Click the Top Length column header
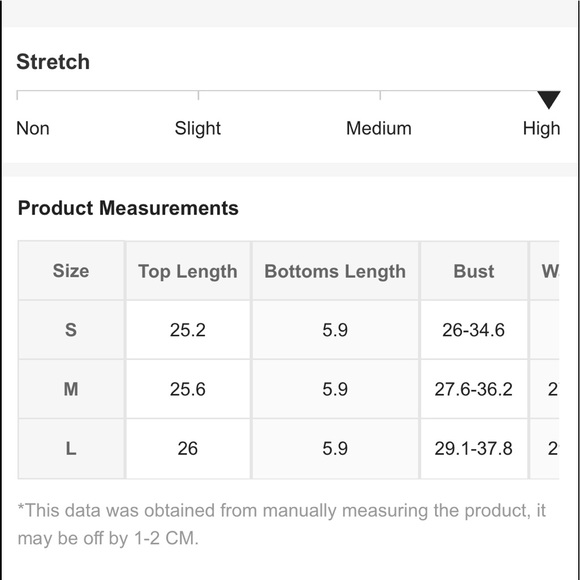Screen dimensions: 580x580 tap(188, 271)
